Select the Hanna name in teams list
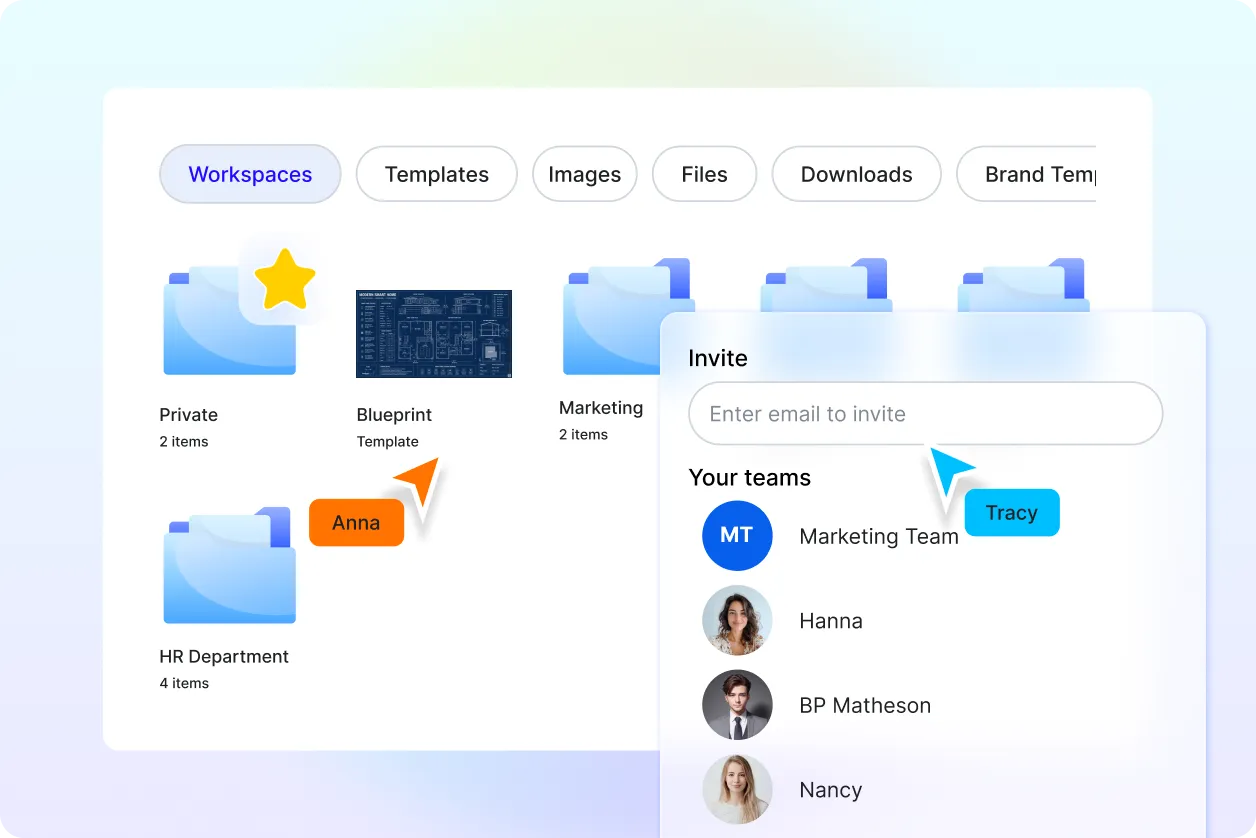The image size is (1256, 838). [831, 621]
